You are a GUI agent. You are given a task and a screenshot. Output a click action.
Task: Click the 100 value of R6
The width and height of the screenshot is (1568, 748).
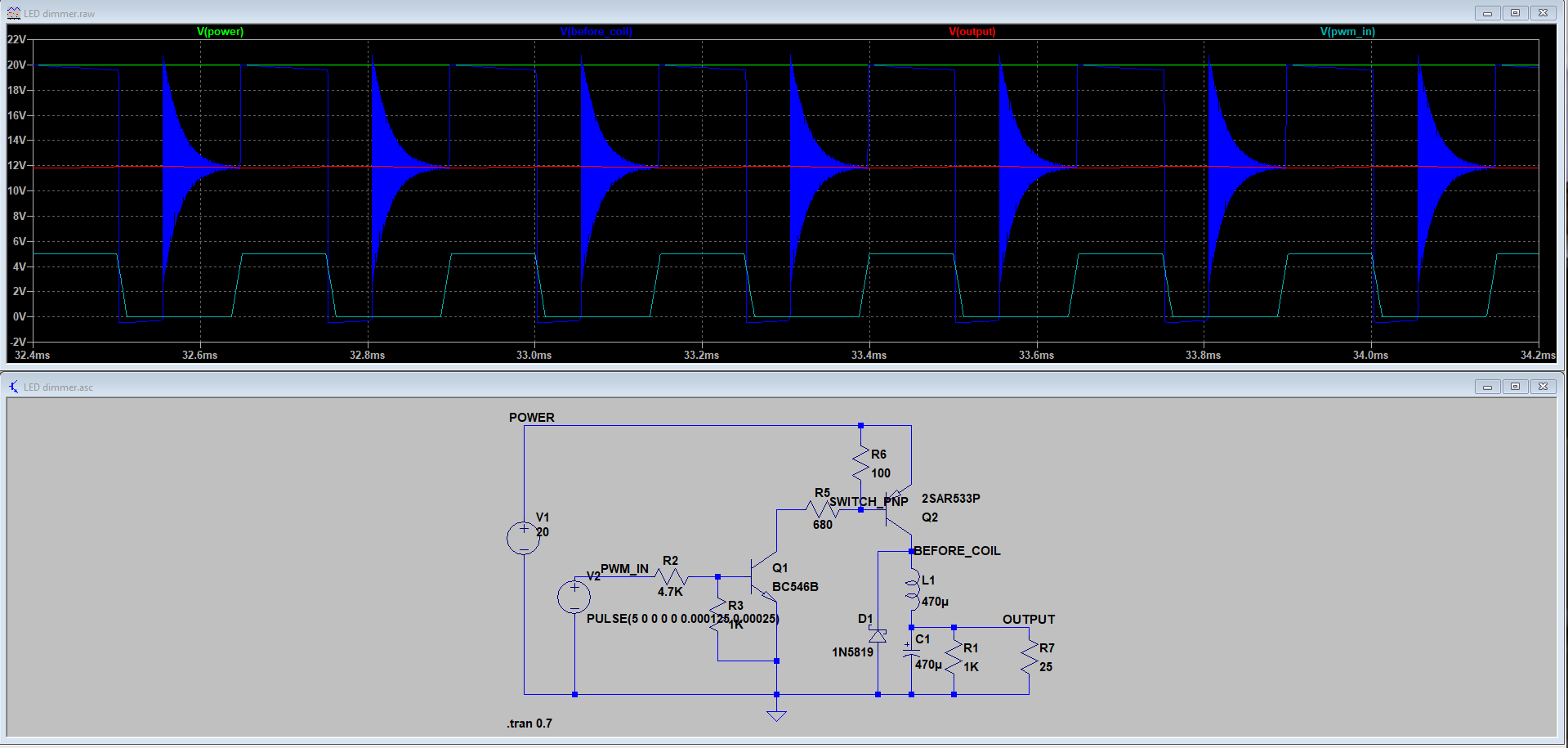click(881, 473)
